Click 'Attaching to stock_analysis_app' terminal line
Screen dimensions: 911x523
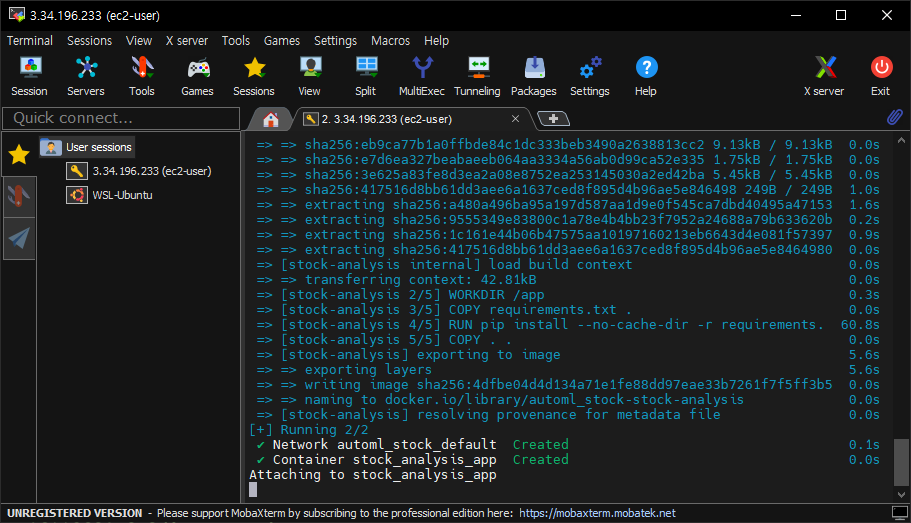[x=372, y=475]
